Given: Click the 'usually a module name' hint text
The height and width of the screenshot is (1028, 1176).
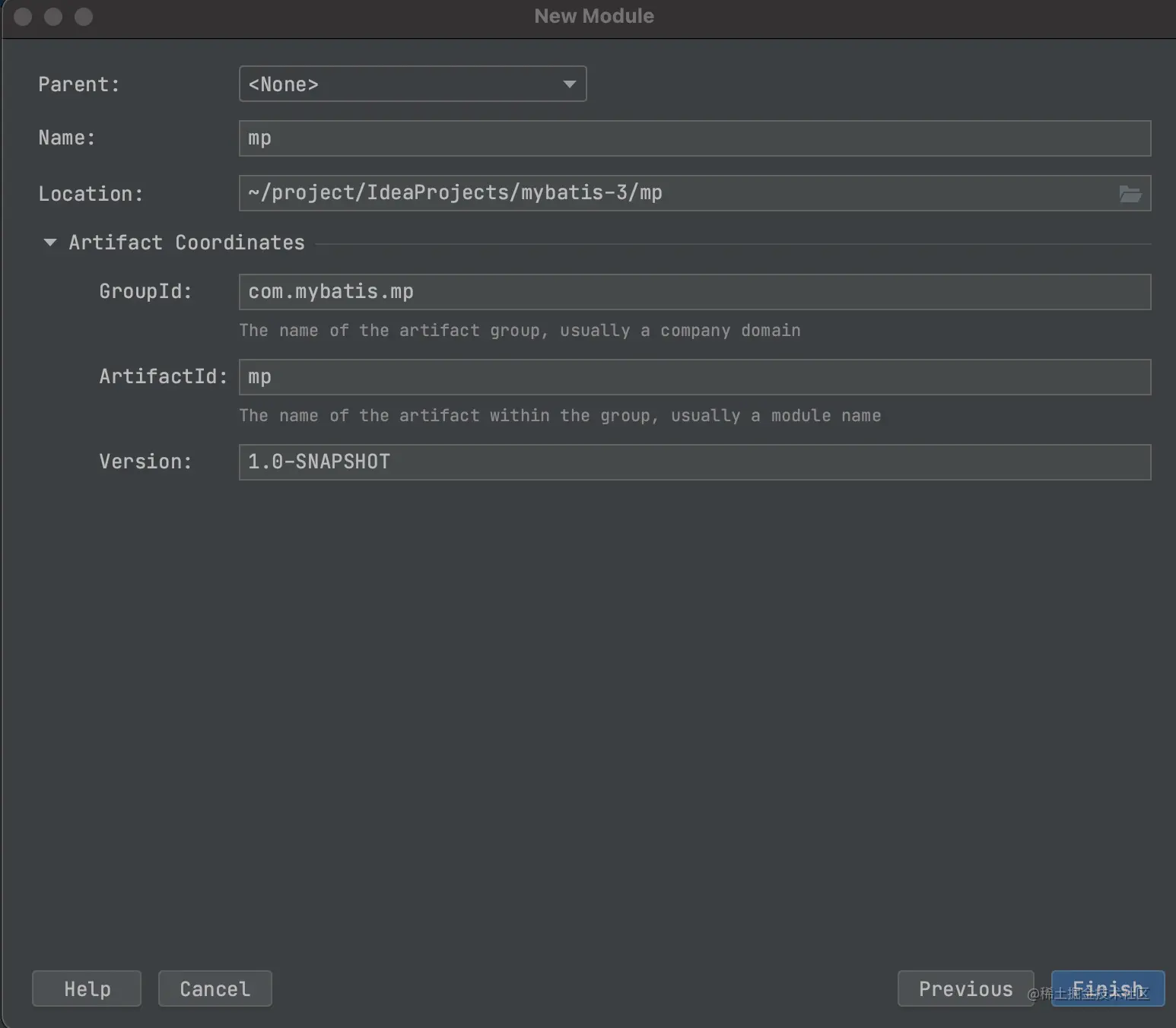Looking at the screenshot, I should click(x=776, y=416).
